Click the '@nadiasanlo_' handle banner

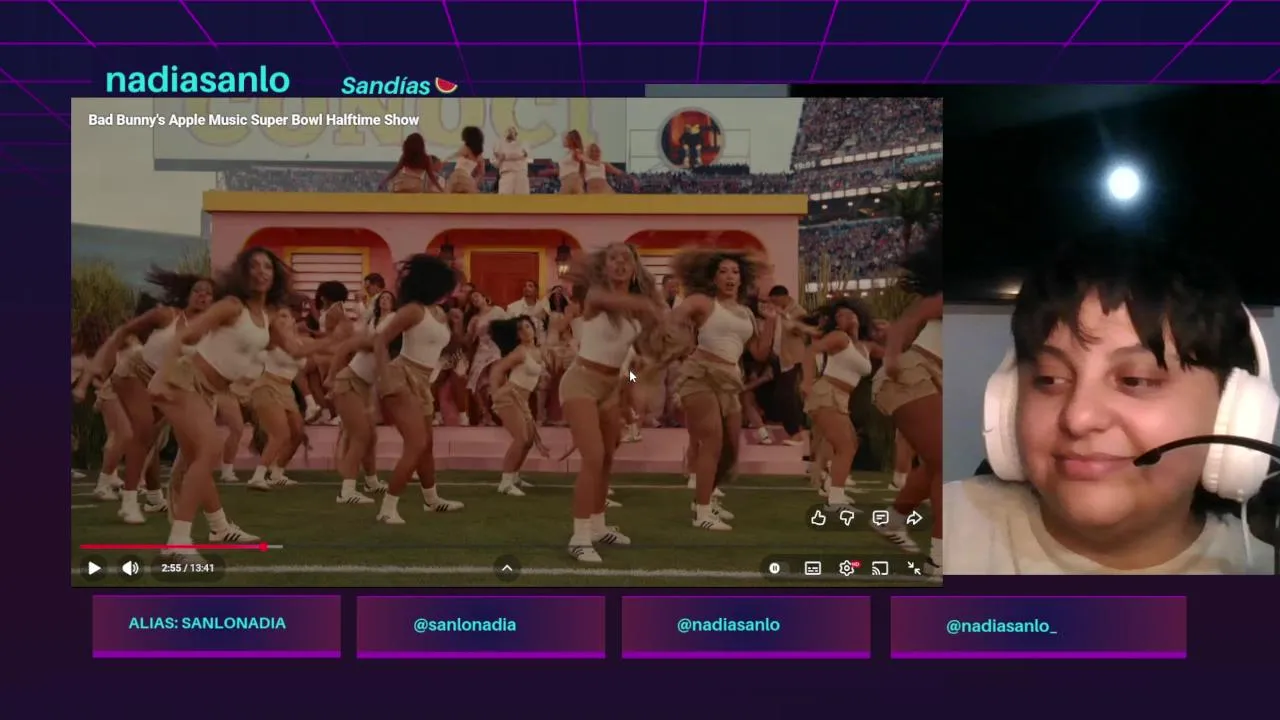(1038, 626)
